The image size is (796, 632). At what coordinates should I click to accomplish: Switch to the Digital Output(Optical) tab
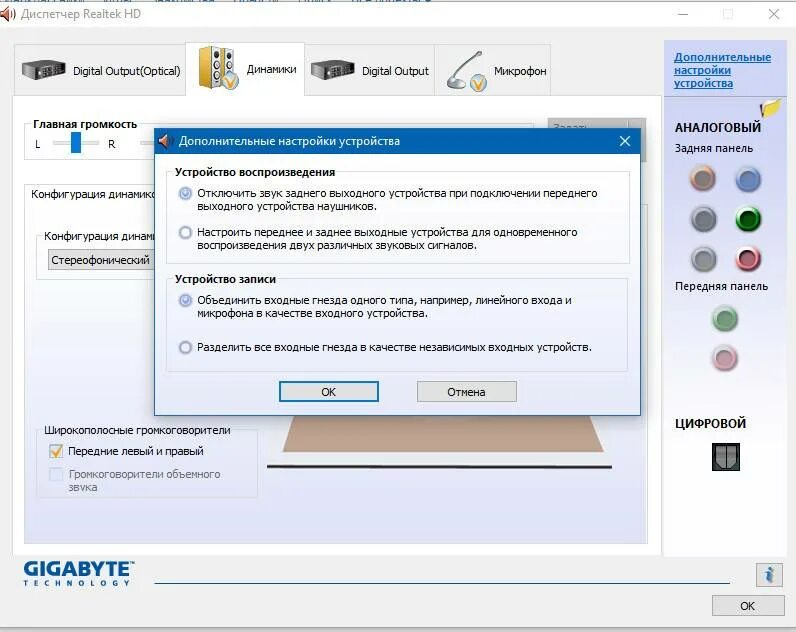coord(100,70)
